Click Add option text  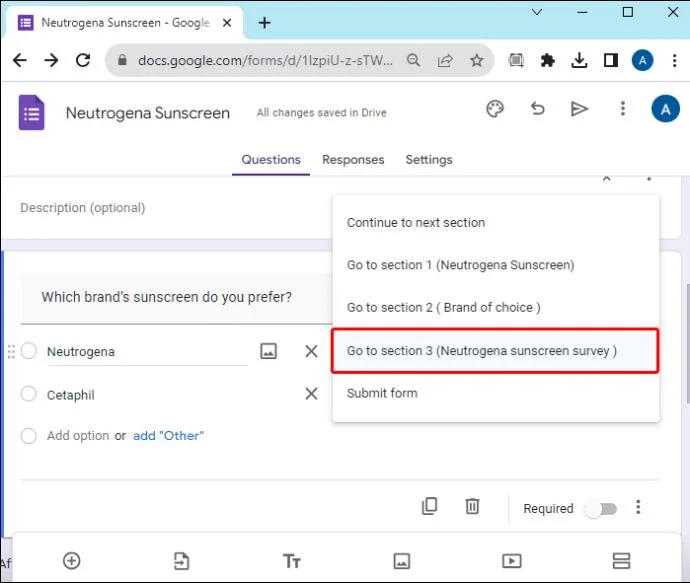tap(78, 436)
